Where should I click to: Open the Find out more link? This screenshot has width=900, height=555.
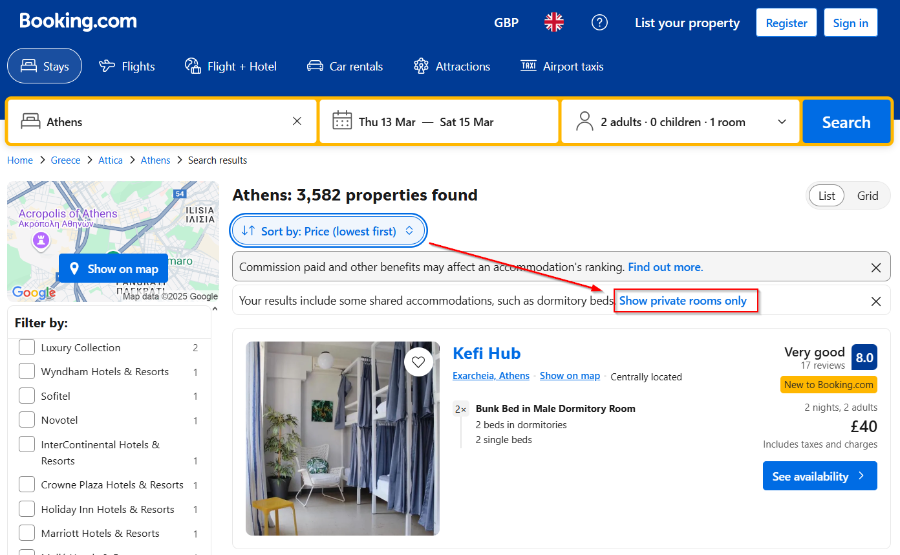click(x=665, y=267)
